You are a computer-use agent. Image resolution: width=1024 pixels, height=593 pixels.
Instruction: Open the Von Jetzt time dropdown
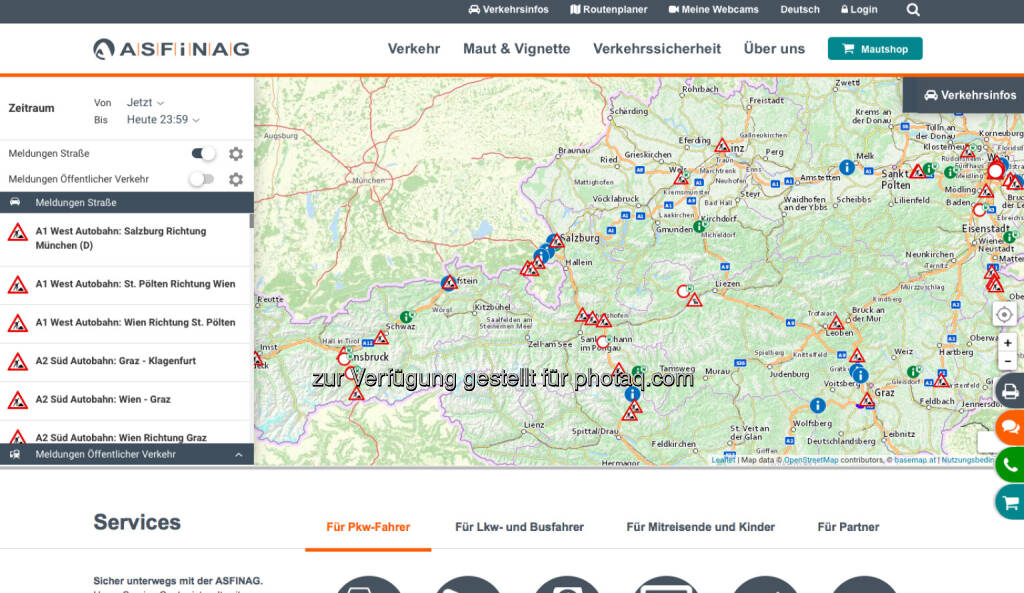pos(145,103)
